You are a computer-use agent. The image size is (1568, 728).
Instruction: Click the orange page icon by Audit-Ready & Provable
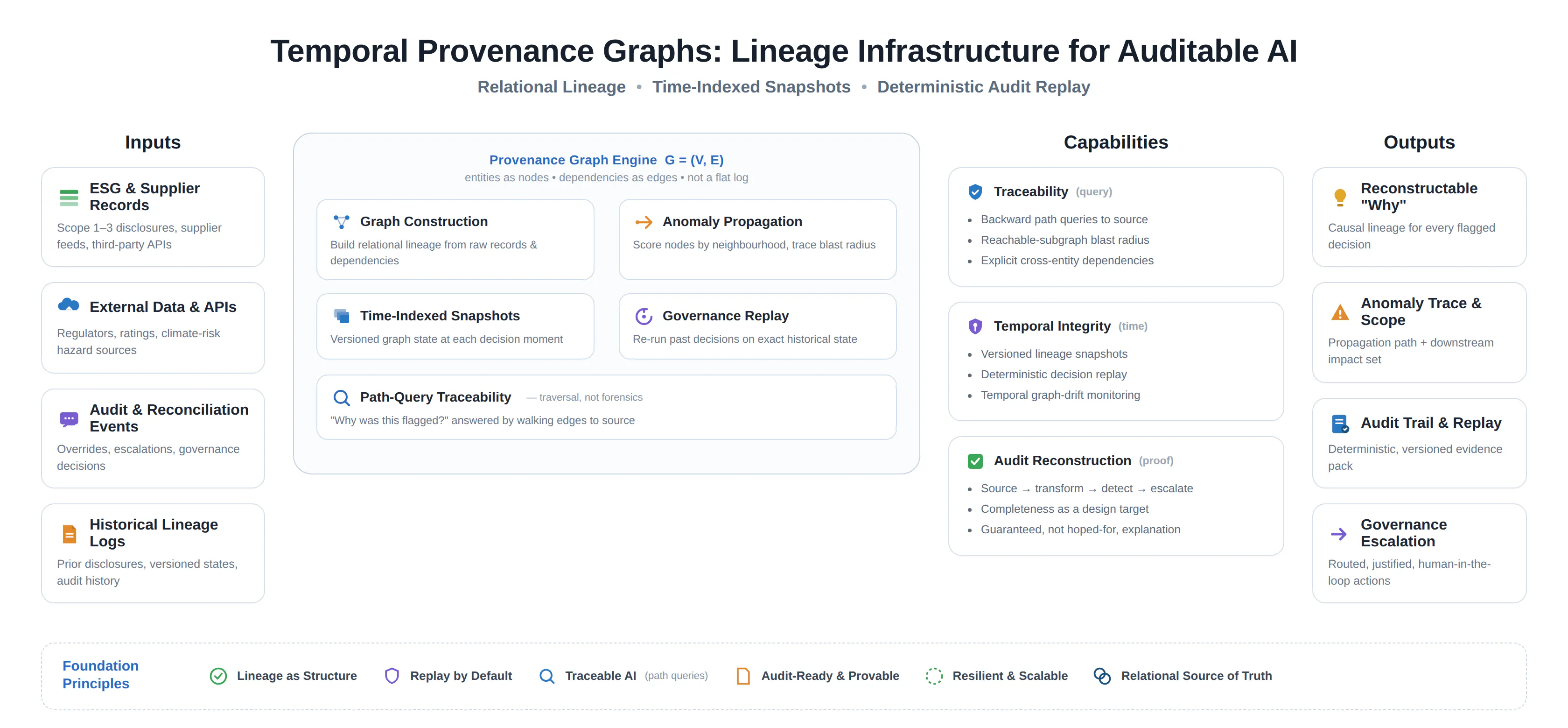[743, 676]
